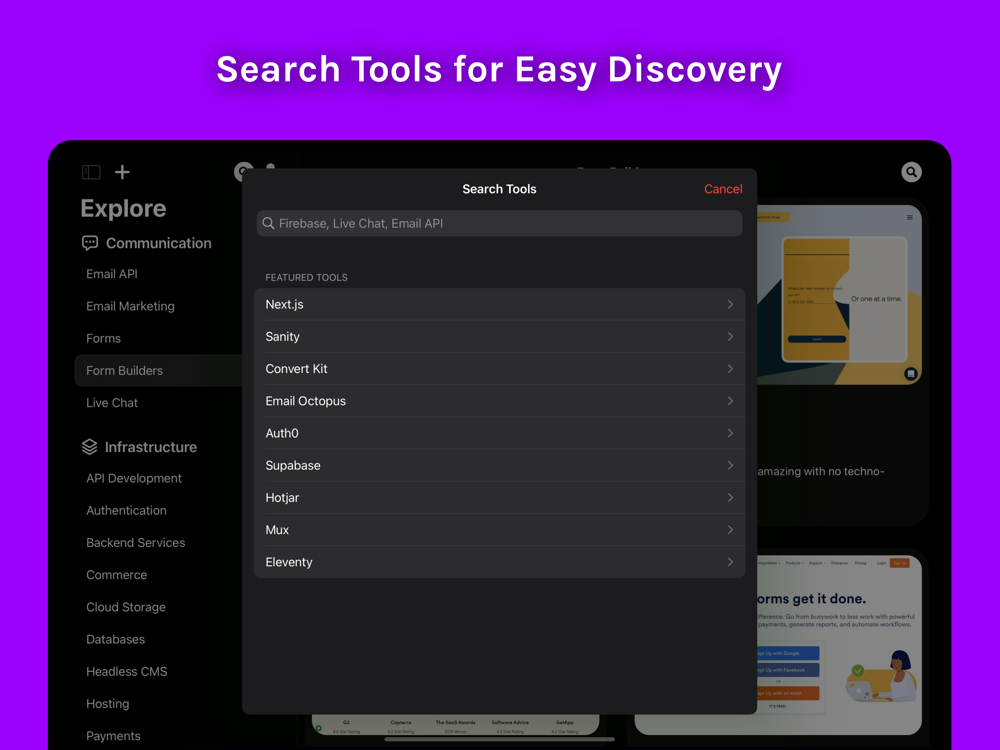This screenshot has height=750, width=1000.
Task: Open Payments category
Action: click(x=113, y=736)
